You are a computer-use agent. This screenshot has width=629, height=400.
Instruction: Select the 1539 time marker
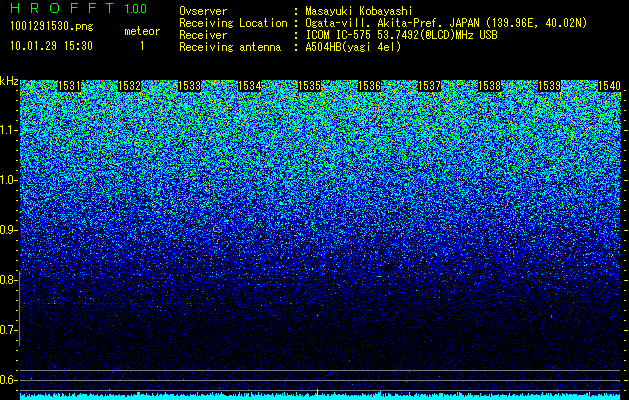pyautogui.click(x=550, y=86)
